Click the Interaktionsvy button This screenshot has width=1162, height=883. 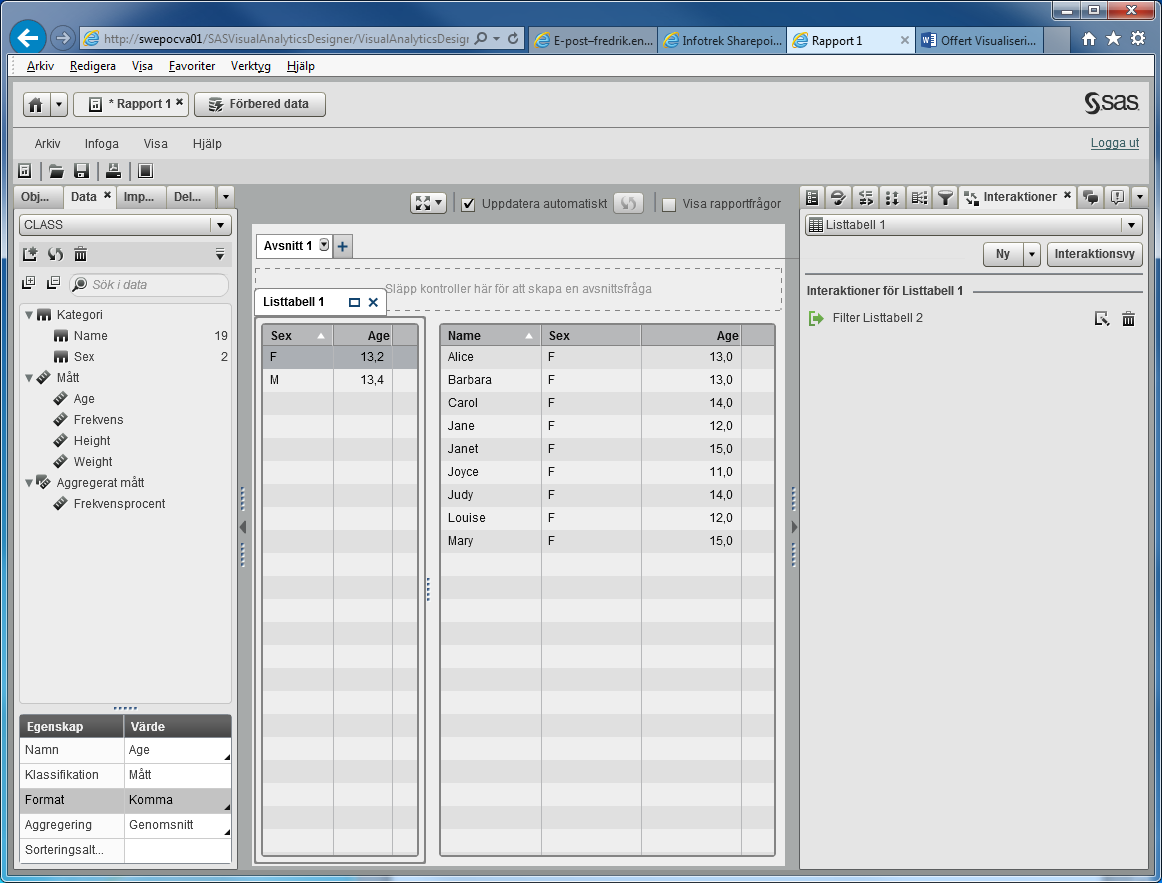point(1094,254)
